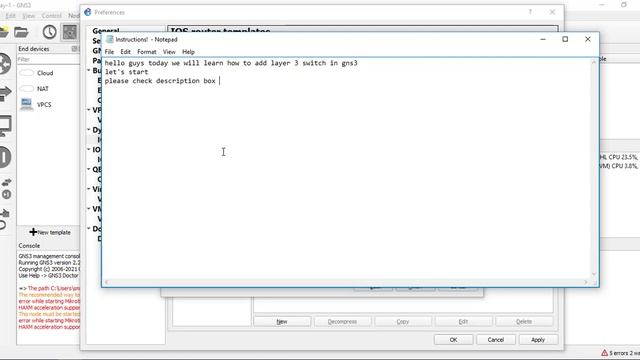Collapse the VMware section expander in Preferences tree
This screenshot has width=640, height=360.
89,209
